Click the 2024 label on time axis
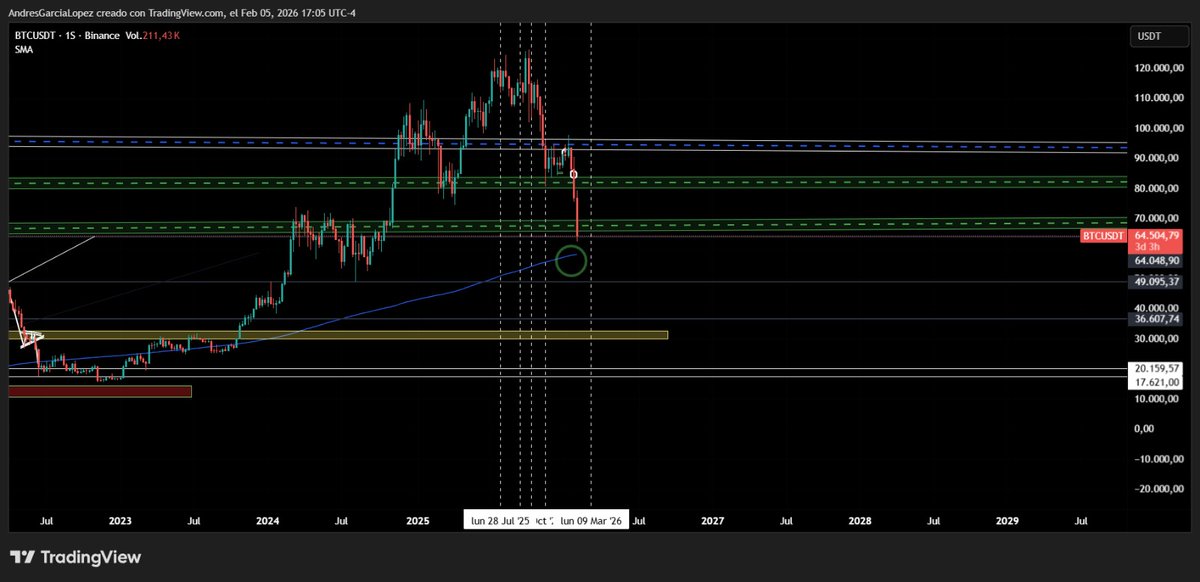Screen dimensions: 1200x582 268,521
